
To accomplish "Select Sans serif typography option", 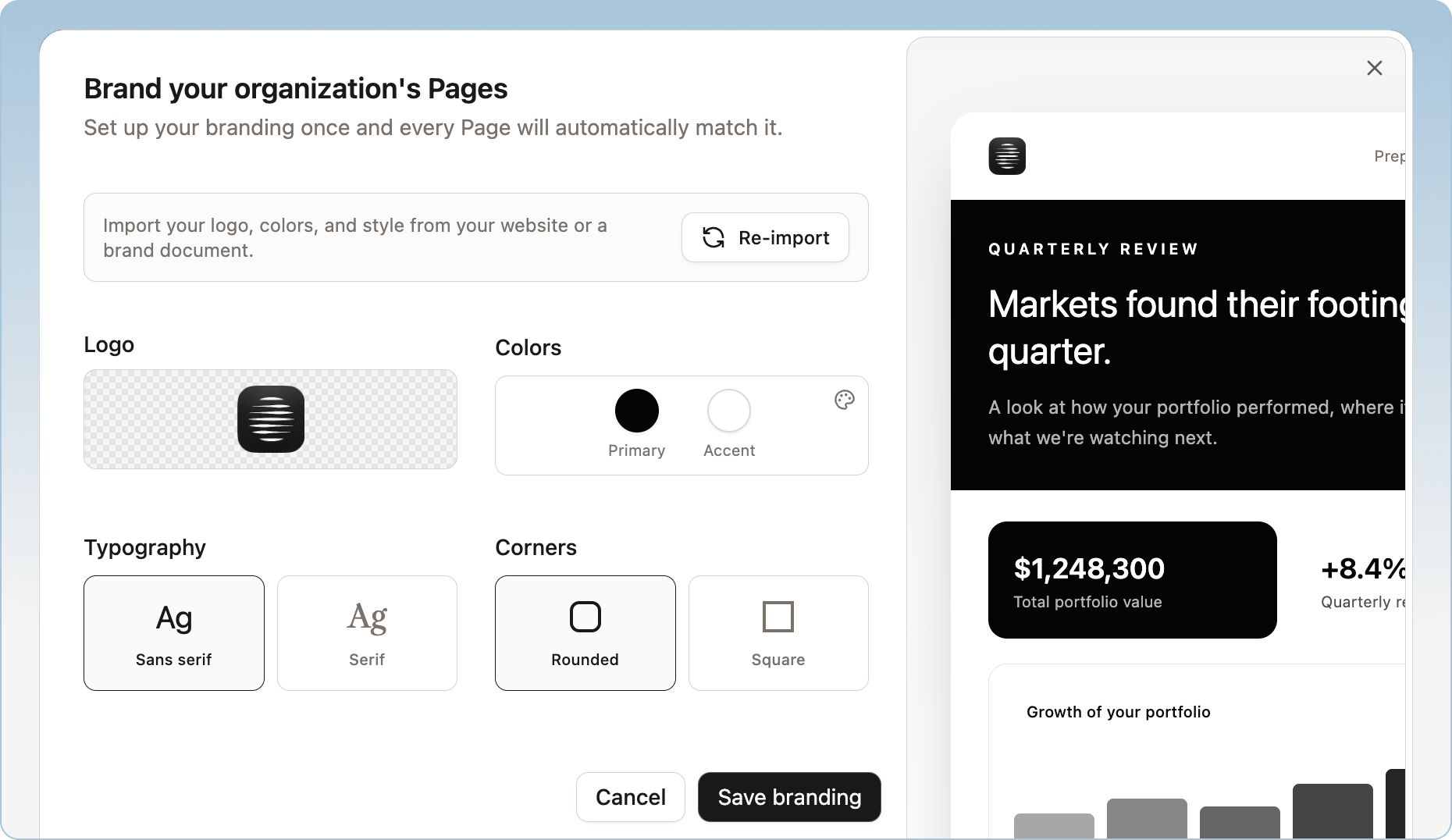I will [x=174, y=633].
